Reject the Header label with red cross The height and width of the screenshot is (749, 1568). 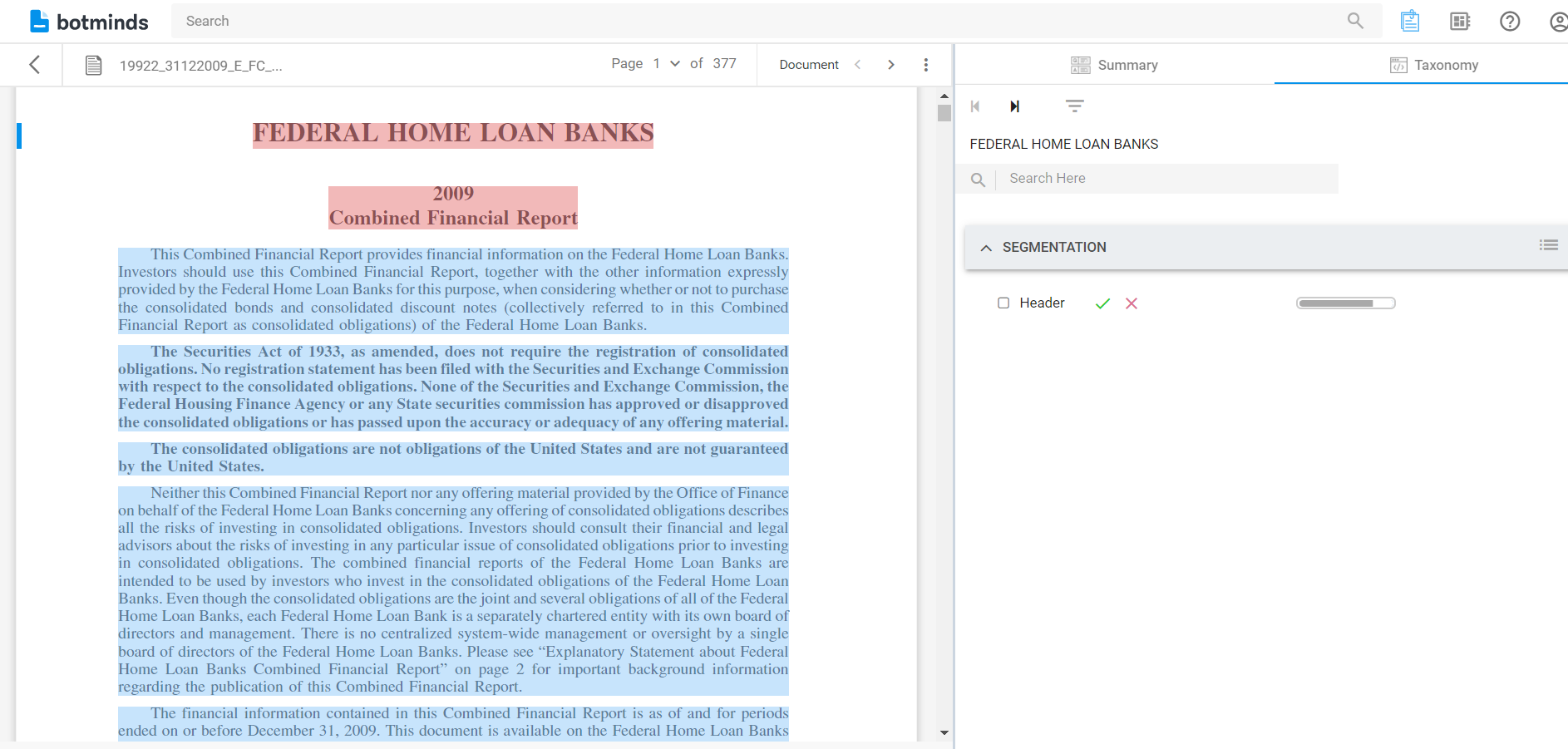tap(1132, 303)
